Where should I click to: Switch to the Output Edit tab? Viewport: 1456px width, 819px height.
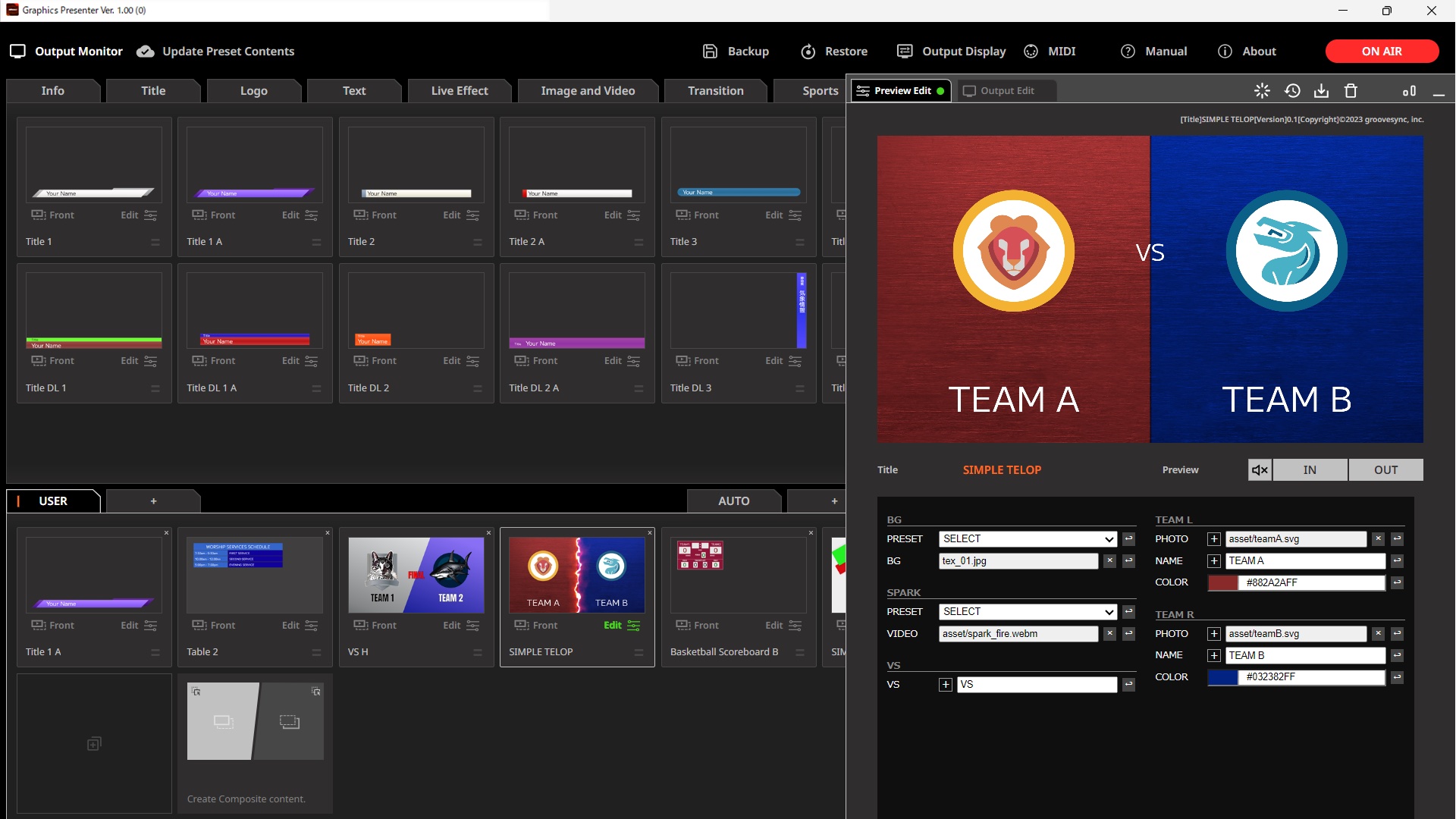point(1005,90)
